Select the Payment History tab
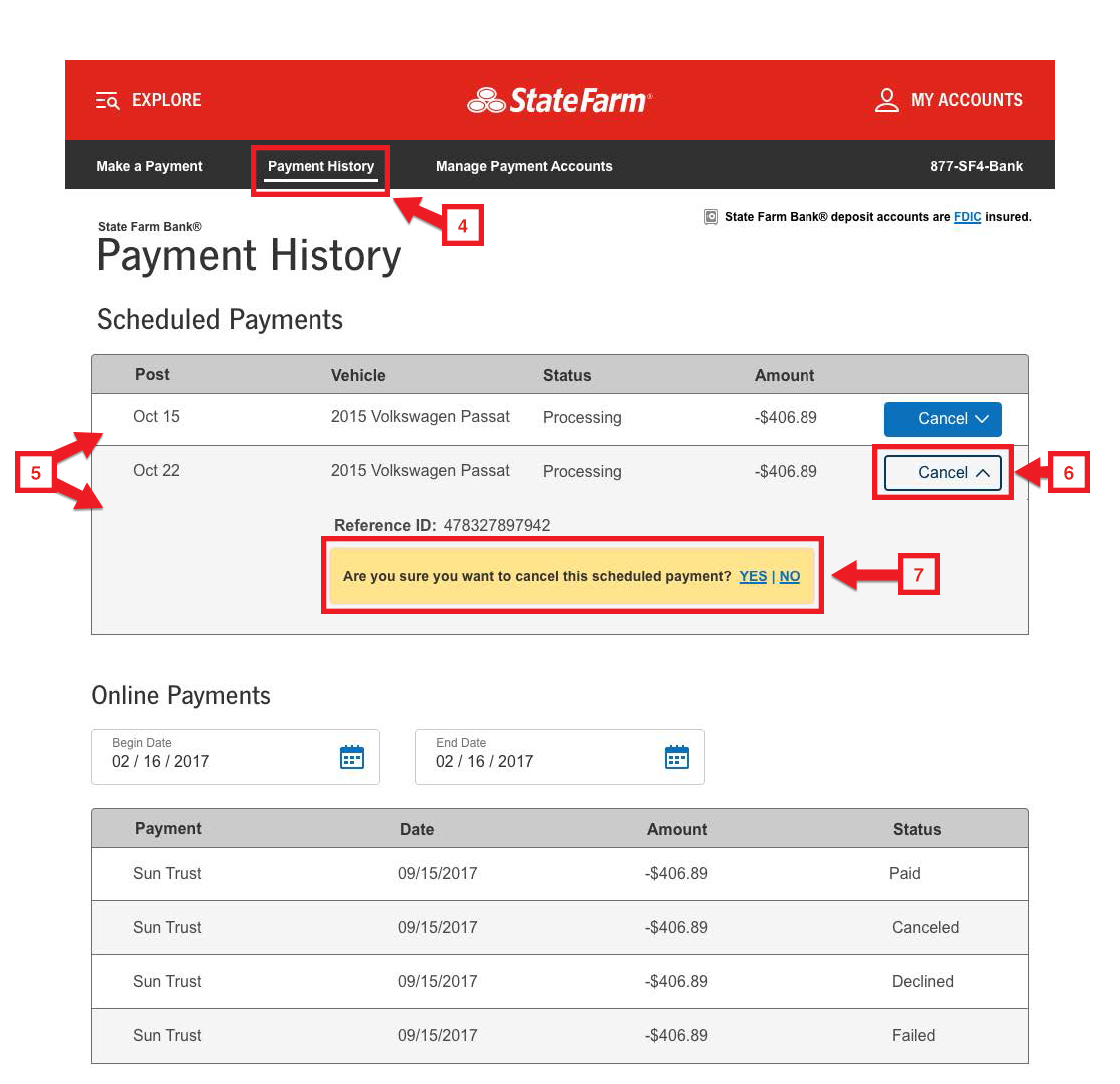This screenshot has height=1084, width=1120. 321,166
